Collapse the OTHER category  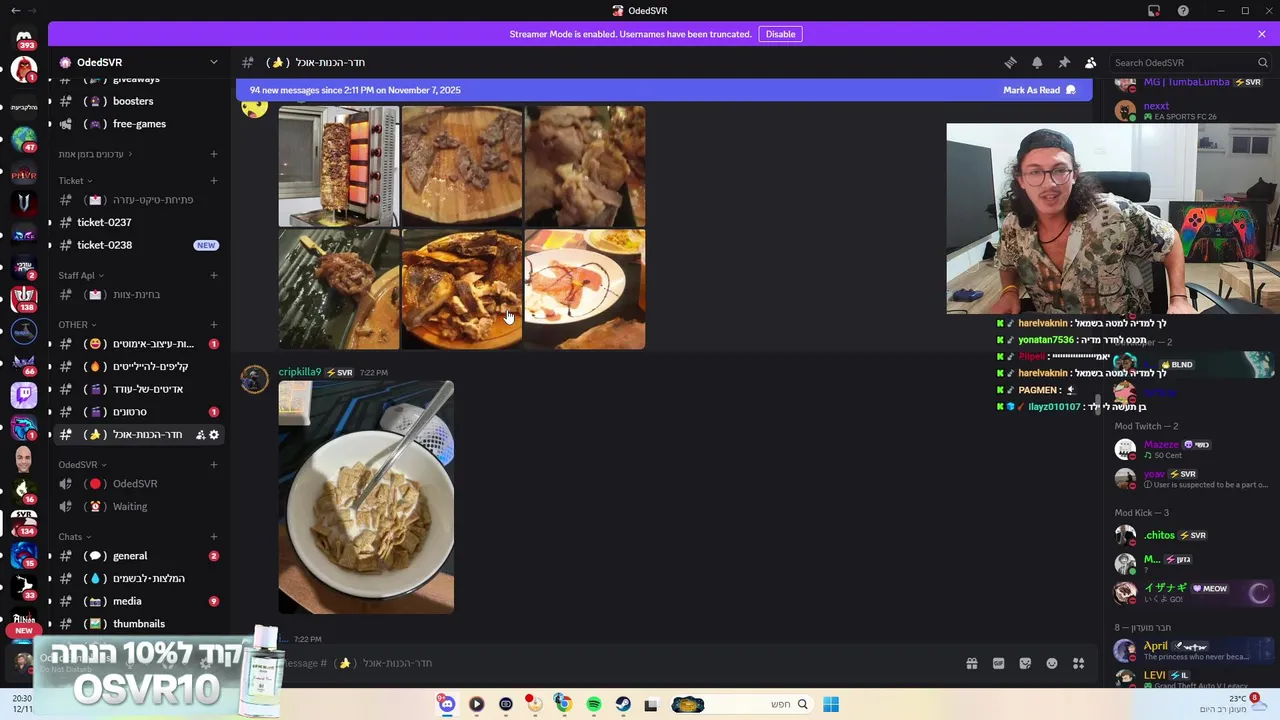(77, 325)
